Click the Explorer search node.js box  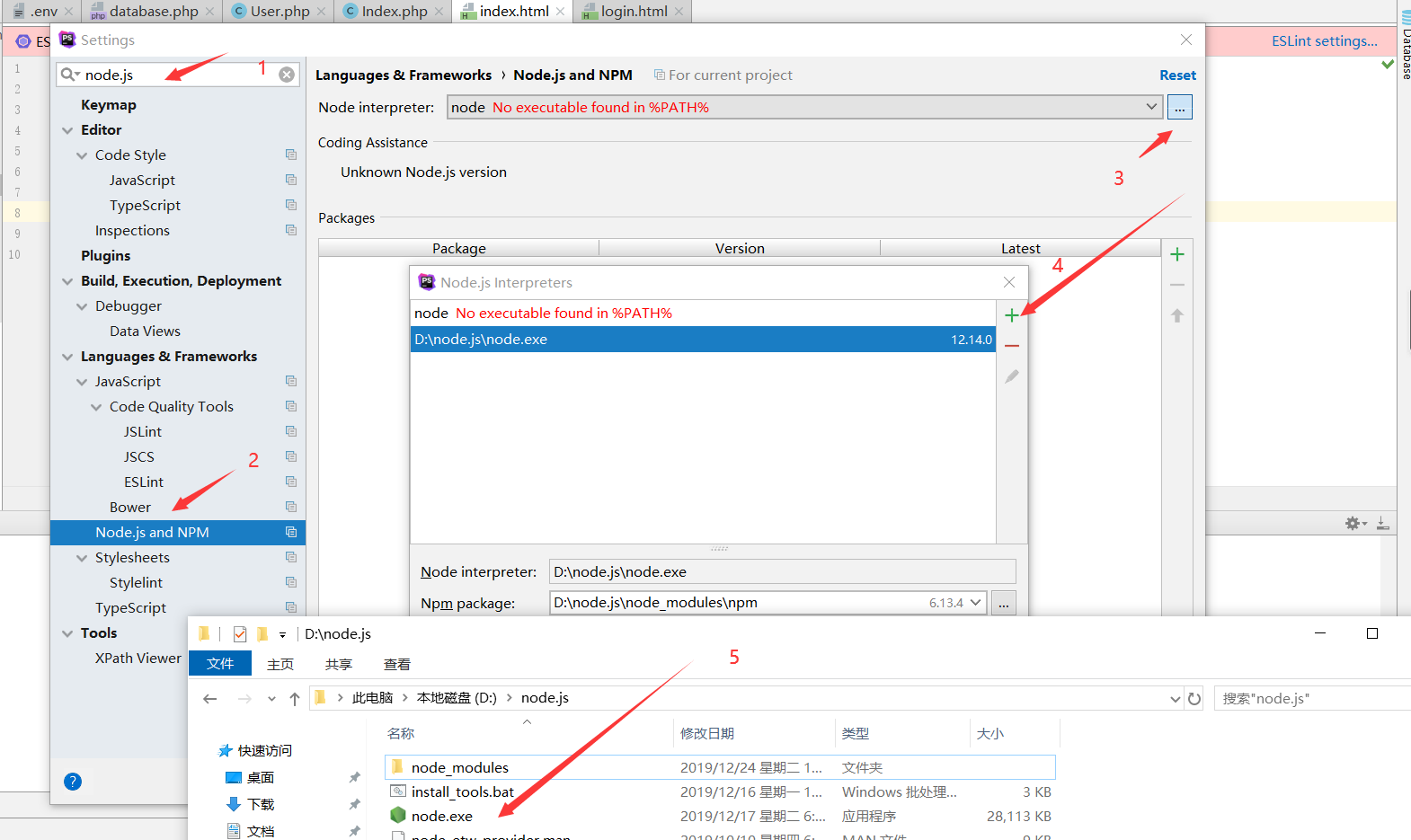(1312, 699)
